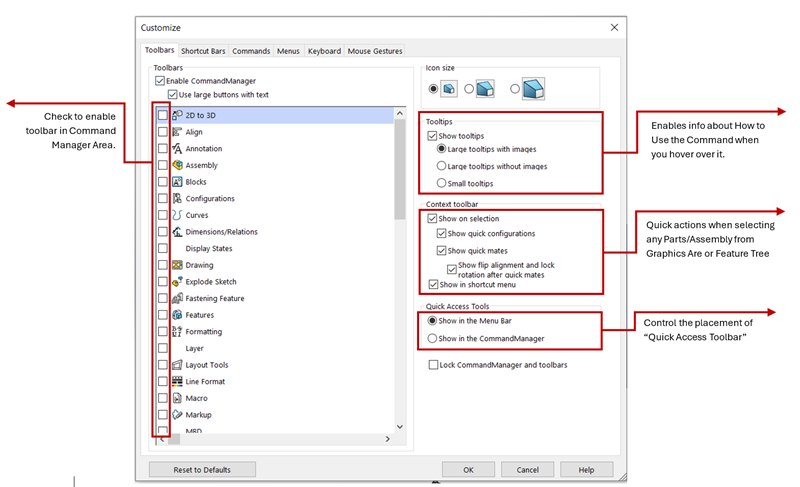Screen dimensions: 800x487
Task: Select the Curves toolbar icon
Action: coord(177,215)
